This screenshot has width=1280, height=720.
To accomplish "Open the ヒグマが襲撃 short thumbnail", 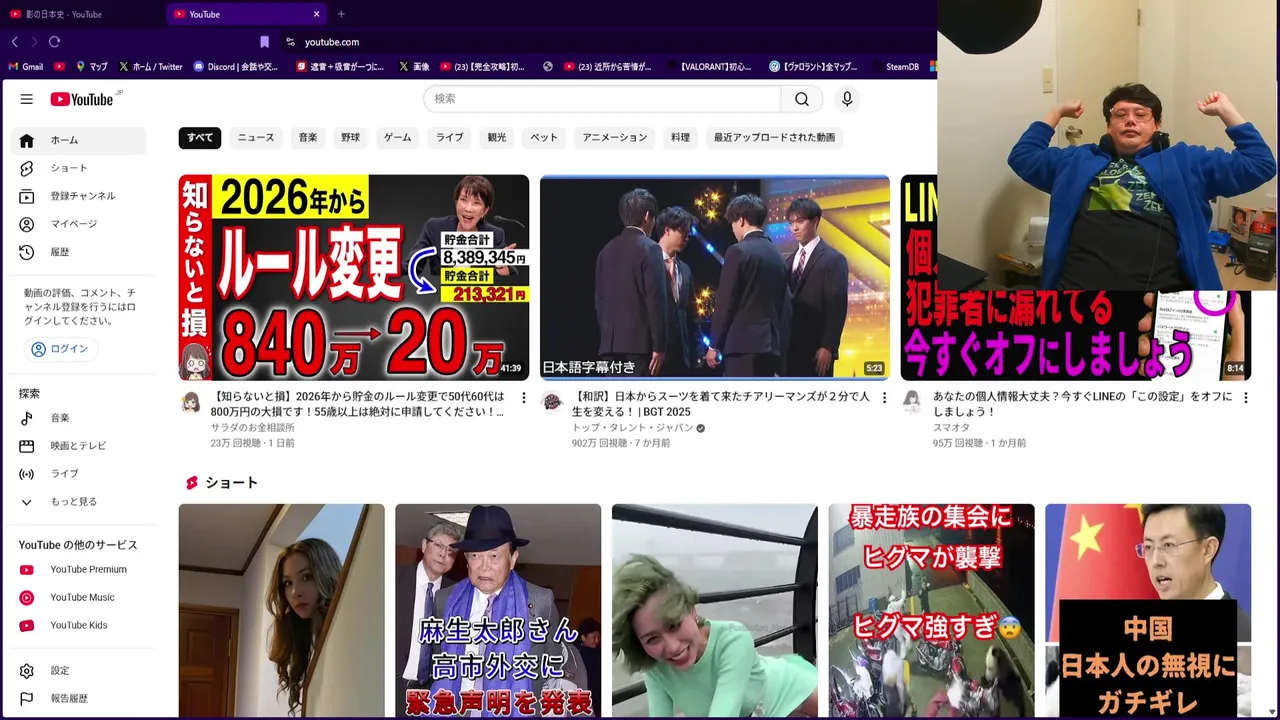I will point(931,610).
